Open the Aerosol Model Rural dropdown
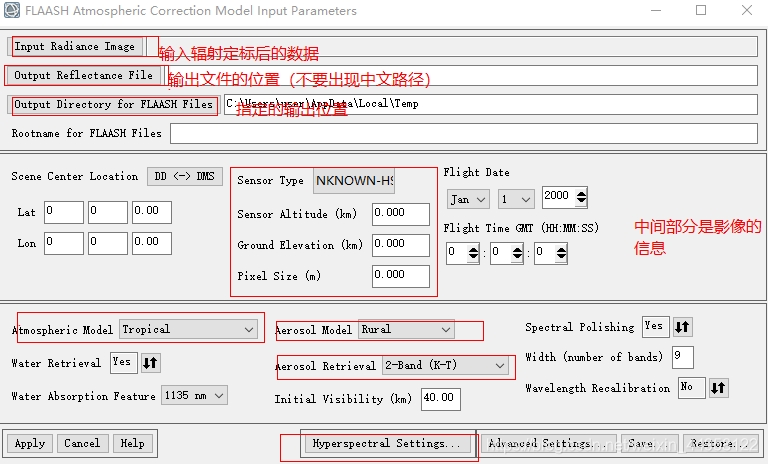Viewport: 768px width, 464px height. (406, 329)
